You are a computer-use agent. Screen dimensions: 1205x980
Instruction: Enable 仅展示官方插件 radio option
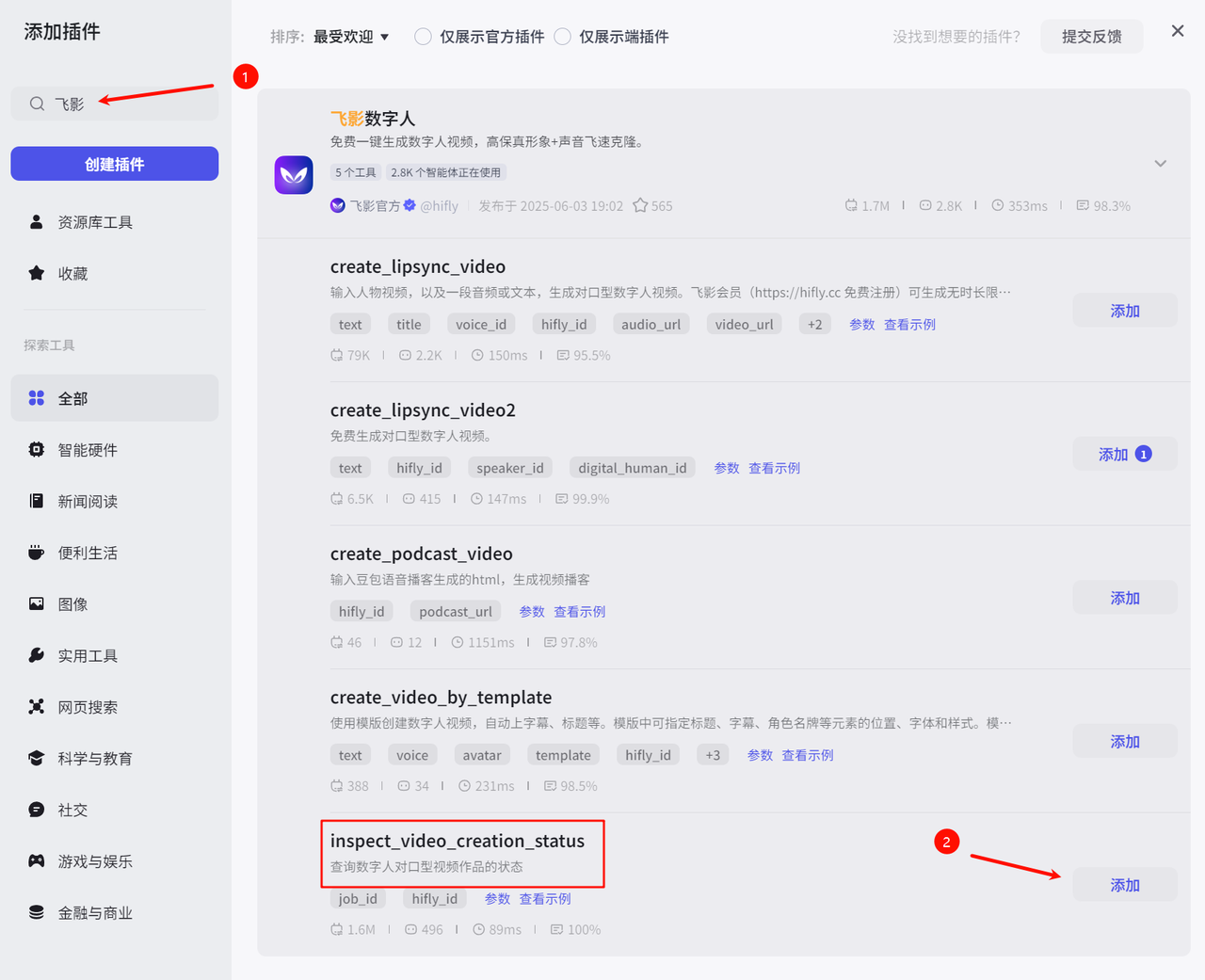[x=424, y=37]
